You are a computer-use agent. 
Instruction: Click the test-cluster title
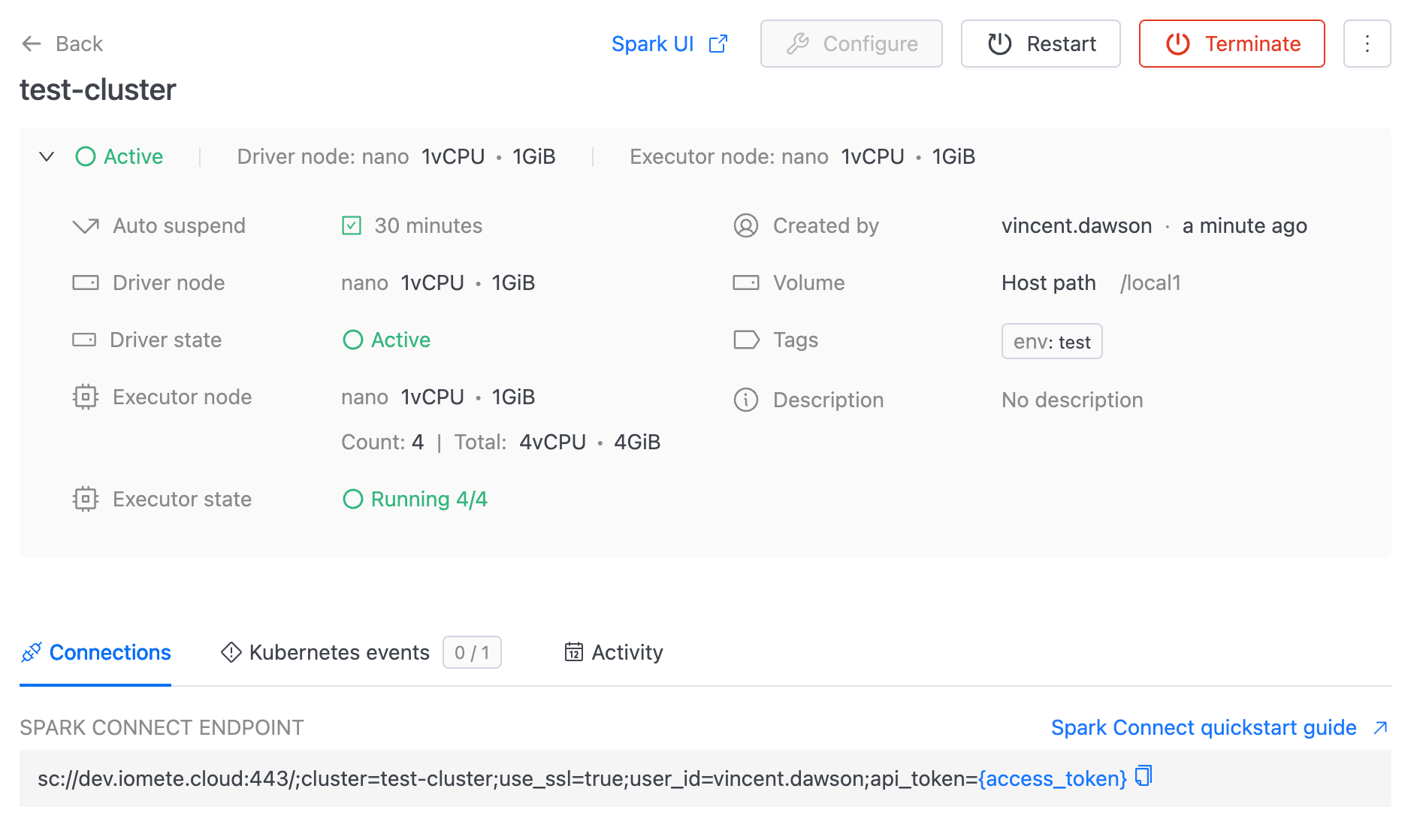[x=98, y=90]
